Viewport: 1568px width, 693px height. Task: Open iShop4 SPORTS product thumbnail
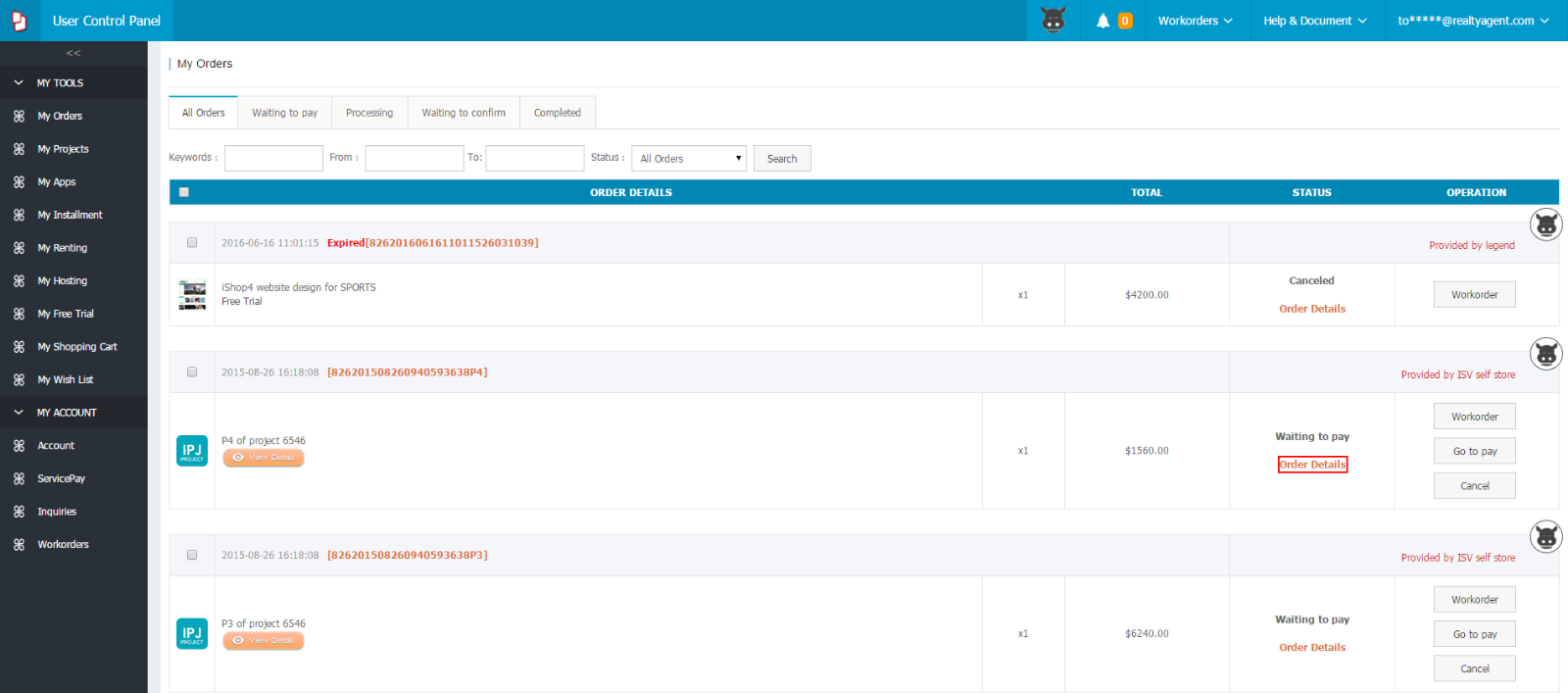[192, 295]
